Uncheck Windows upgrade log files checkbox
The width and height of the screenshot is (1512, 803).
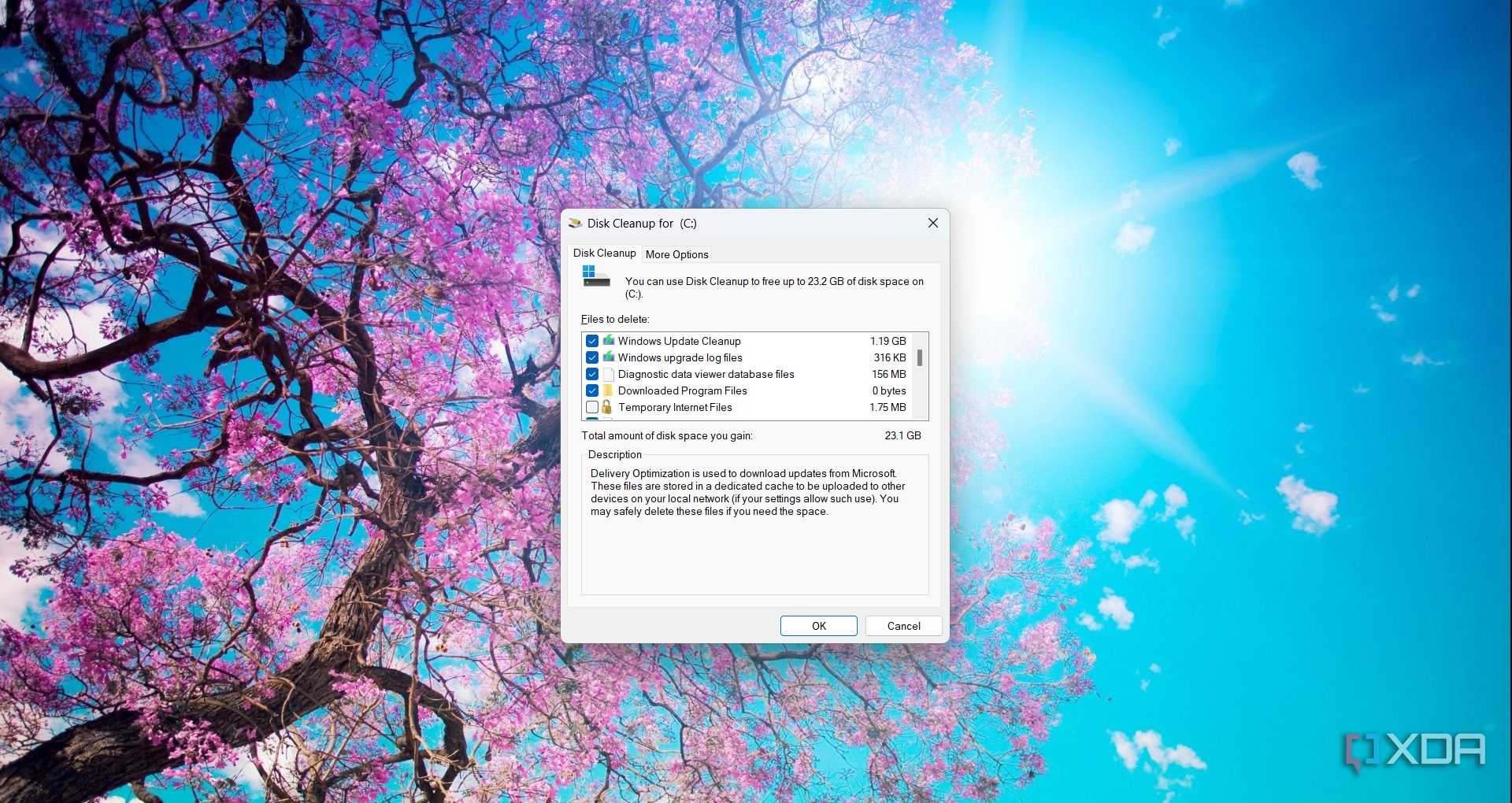592,357
